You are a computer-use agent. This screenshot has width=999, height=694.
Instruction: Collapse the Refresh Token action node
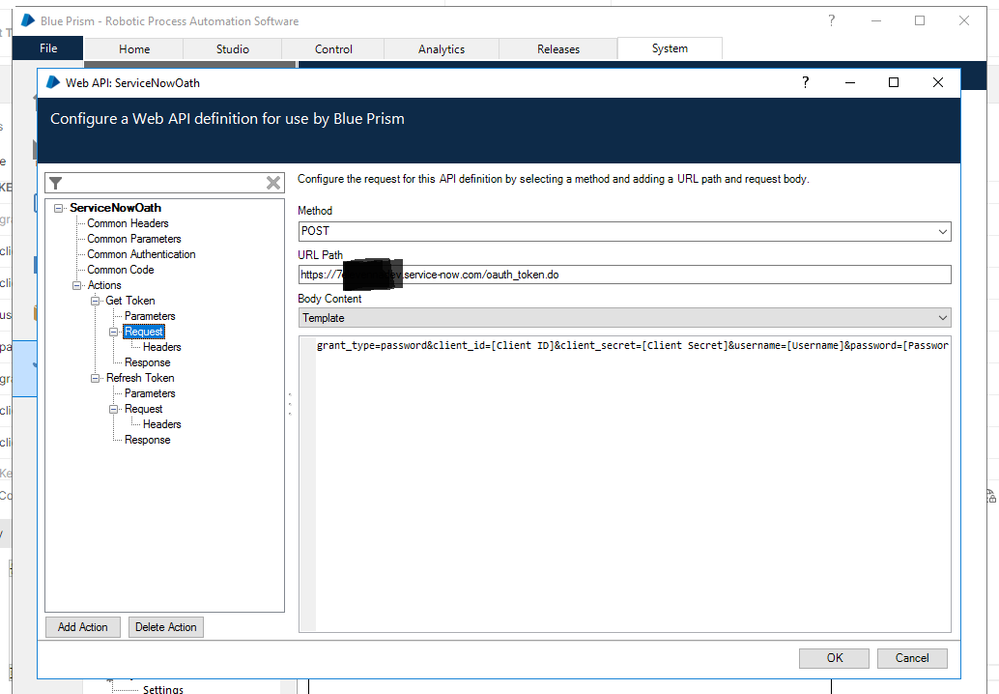click(95, 379)
